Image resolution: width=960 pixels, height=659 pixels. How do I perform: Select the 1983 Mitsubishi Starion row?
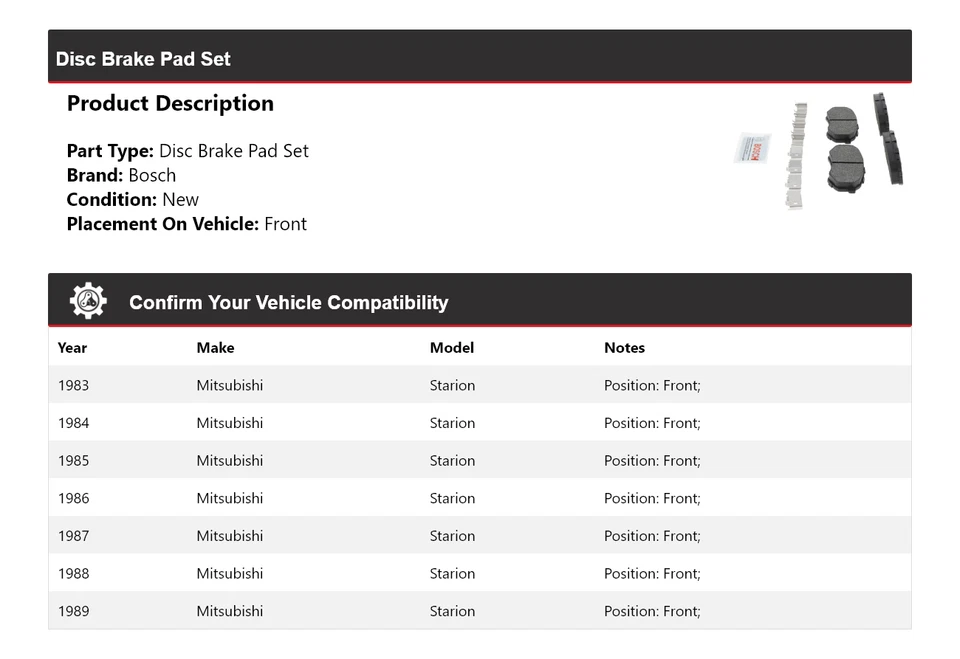(479, 385)
